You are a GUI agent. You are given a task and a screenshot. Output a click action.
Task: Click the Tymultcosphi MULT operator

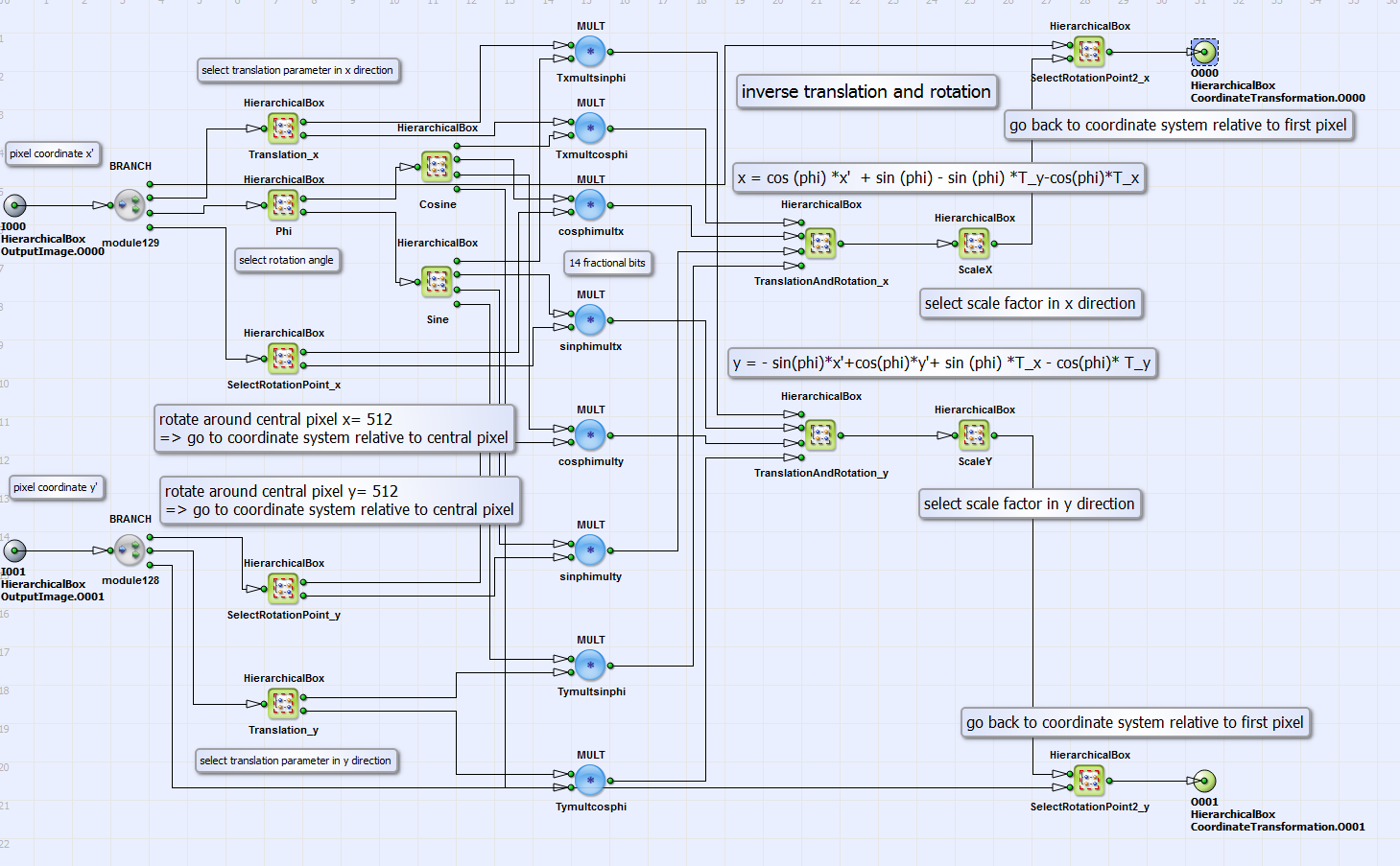click(x=590, y=780)
